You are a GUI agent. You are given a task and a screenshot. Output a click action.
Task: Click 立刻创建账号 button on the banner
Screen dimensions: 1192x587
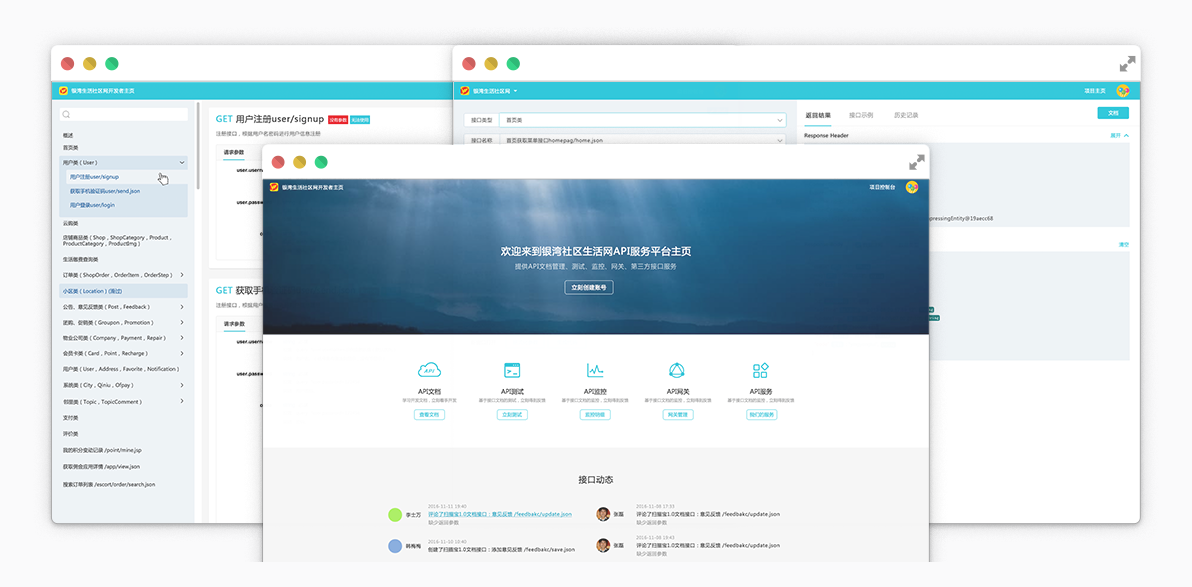coord(588,287)
